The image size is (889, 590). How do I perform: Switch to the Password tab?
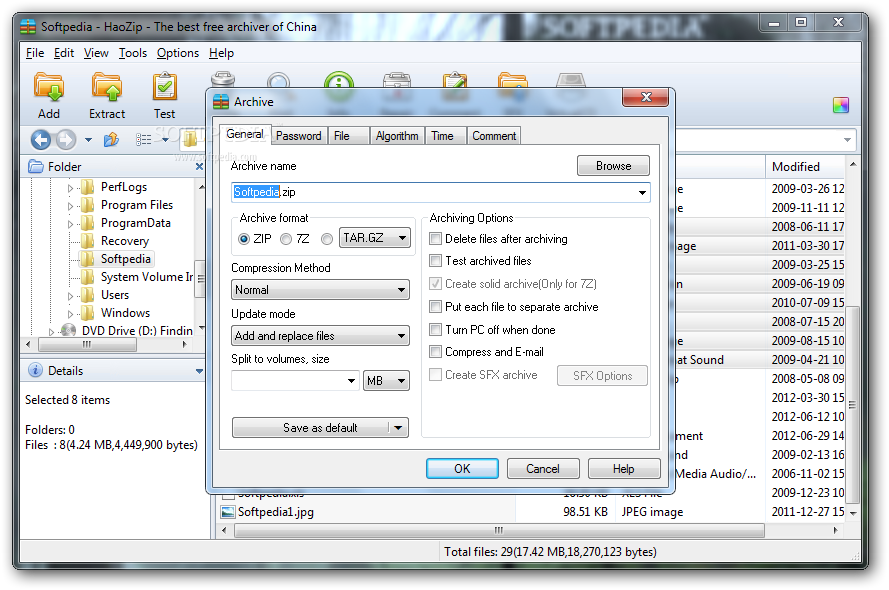pyautogui.click(x=299, y=136)
